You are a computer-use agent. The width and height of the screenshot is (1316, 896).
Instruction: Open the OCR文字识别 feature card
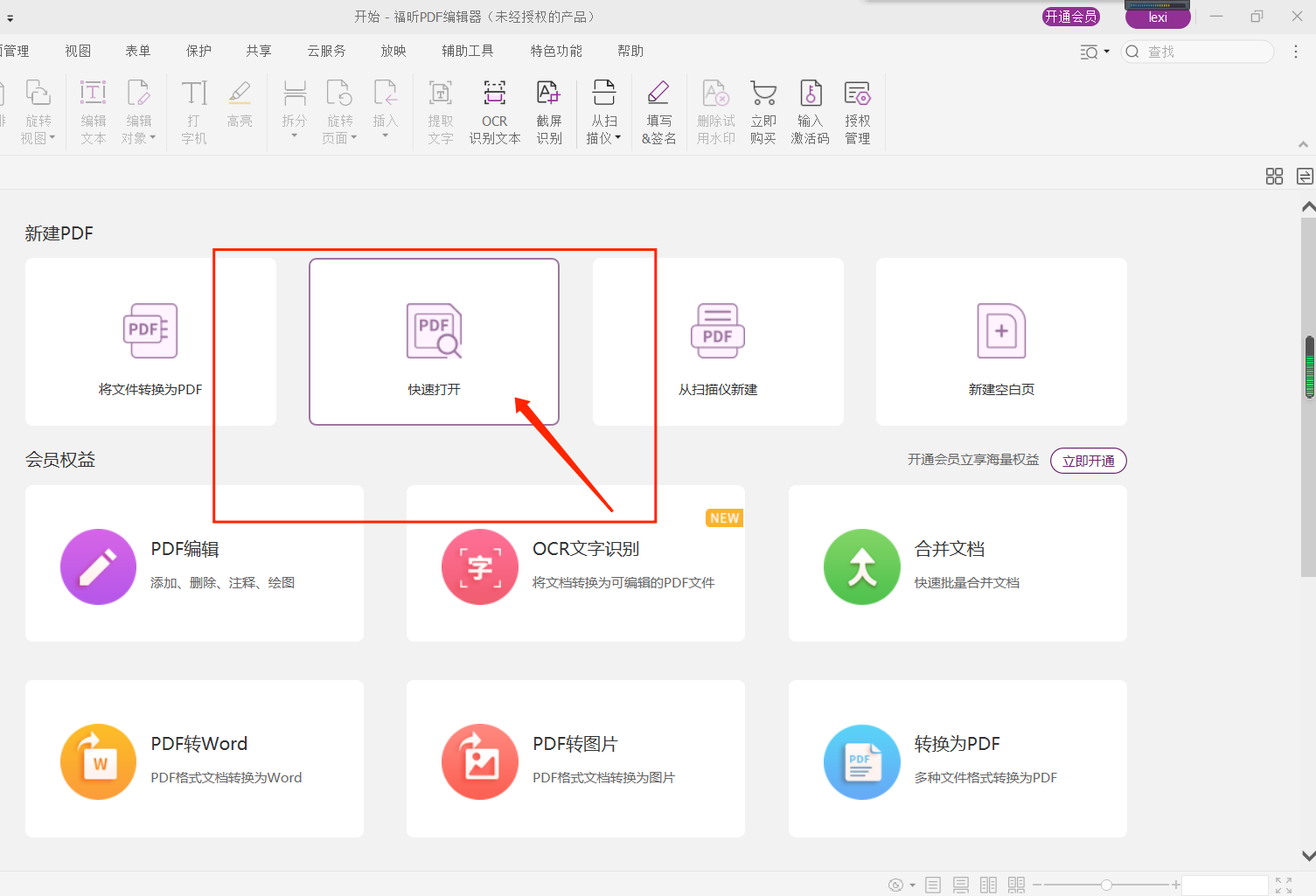tap(575, 564)
